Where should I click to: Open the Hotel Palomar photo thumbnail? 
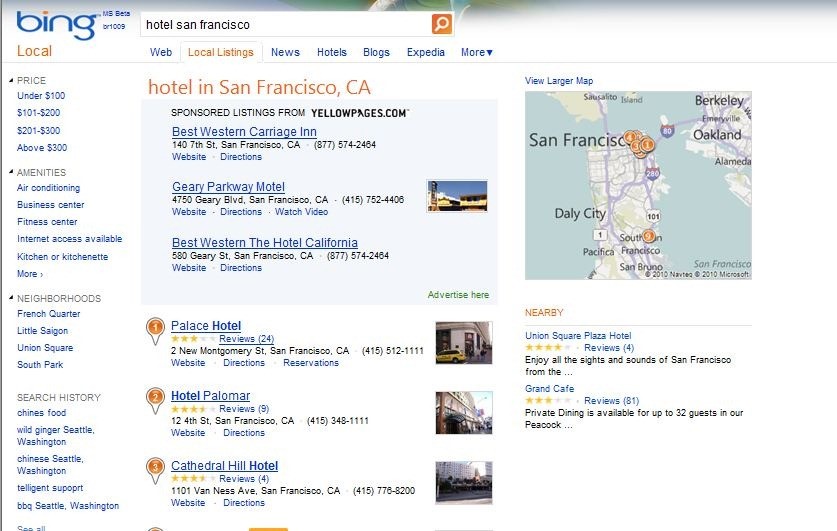point(464,413)
